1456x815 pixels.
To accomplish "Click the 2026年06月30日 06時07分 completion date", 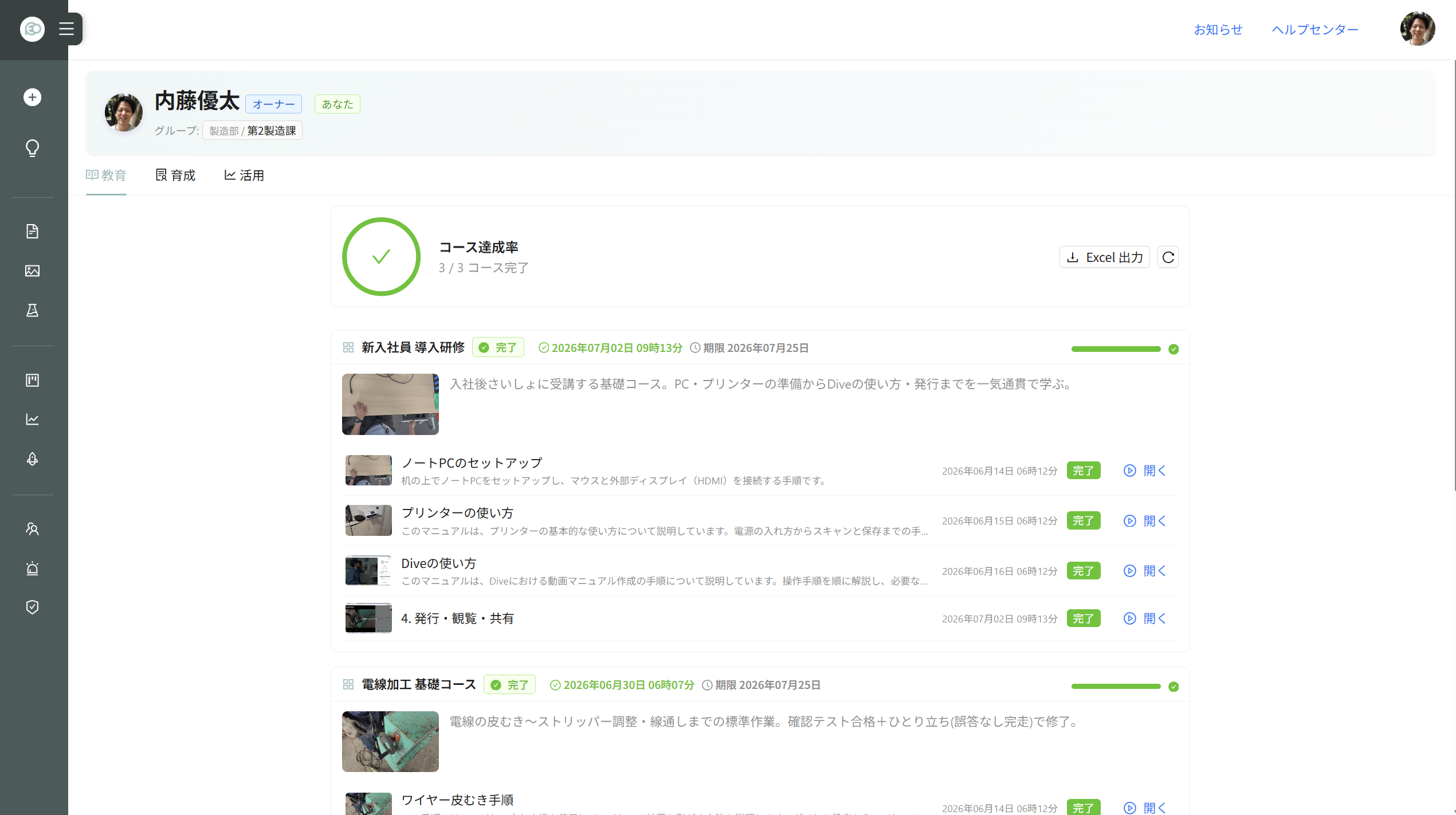I will point(622,685).
